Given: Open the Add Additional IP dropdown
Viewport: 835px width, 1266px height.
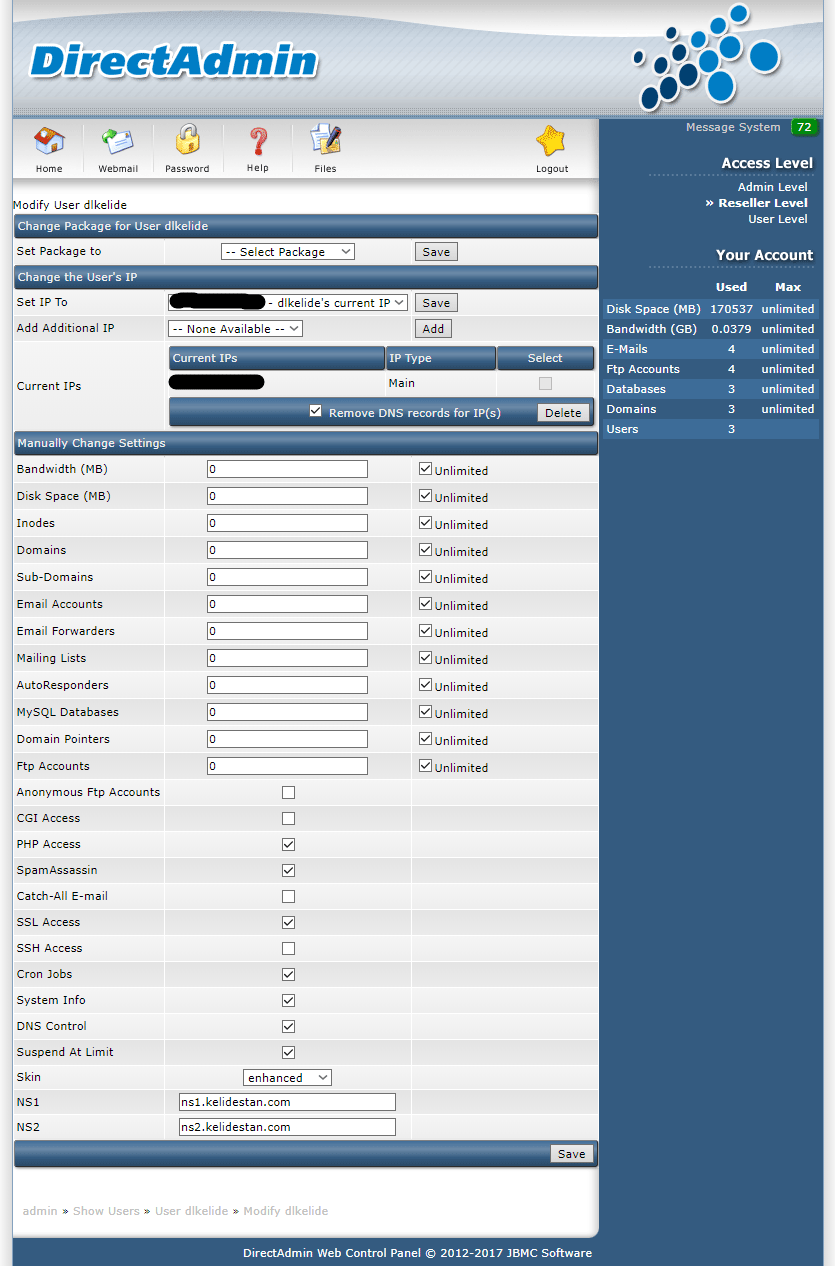Looking at the screenshot, I should (x=235, y=328).
